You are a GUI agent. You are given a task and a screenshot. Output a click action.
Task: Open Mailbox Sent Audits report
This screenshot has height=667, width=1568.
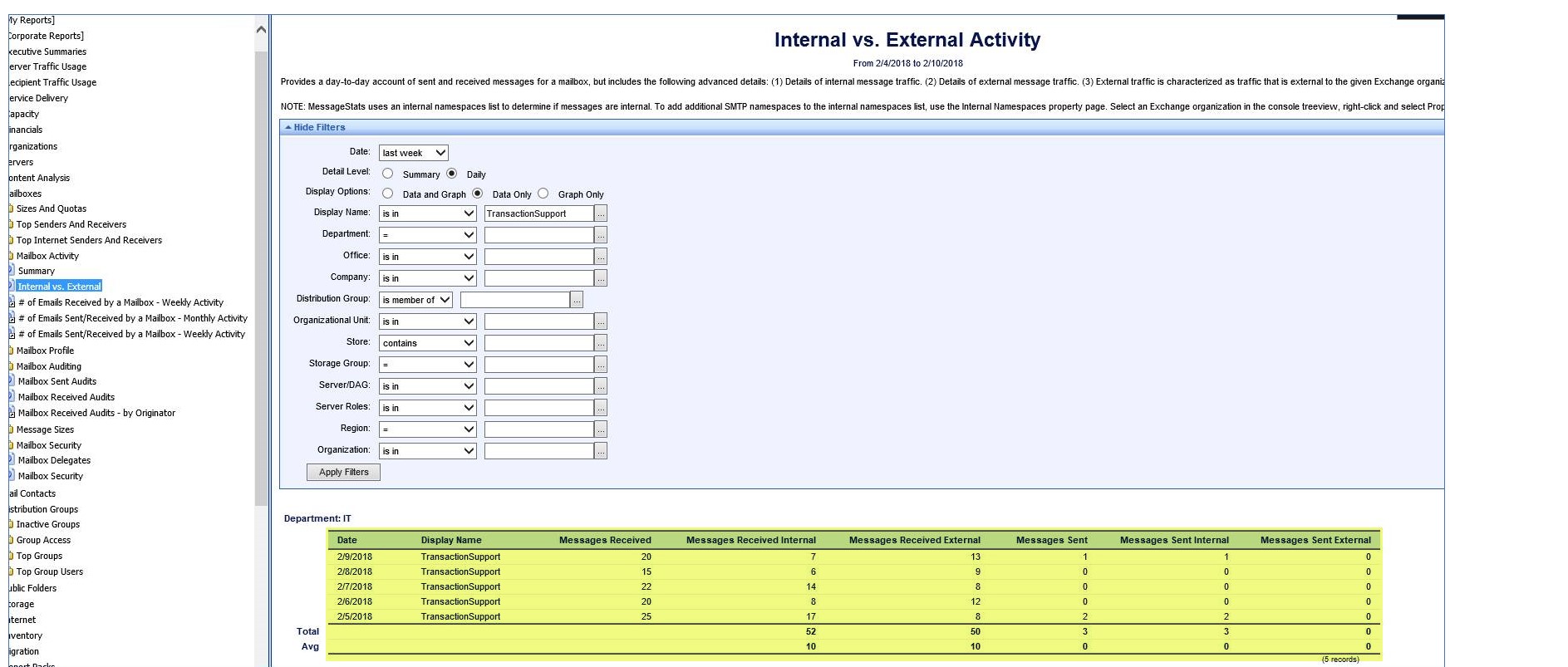click(x=57, y=381)
